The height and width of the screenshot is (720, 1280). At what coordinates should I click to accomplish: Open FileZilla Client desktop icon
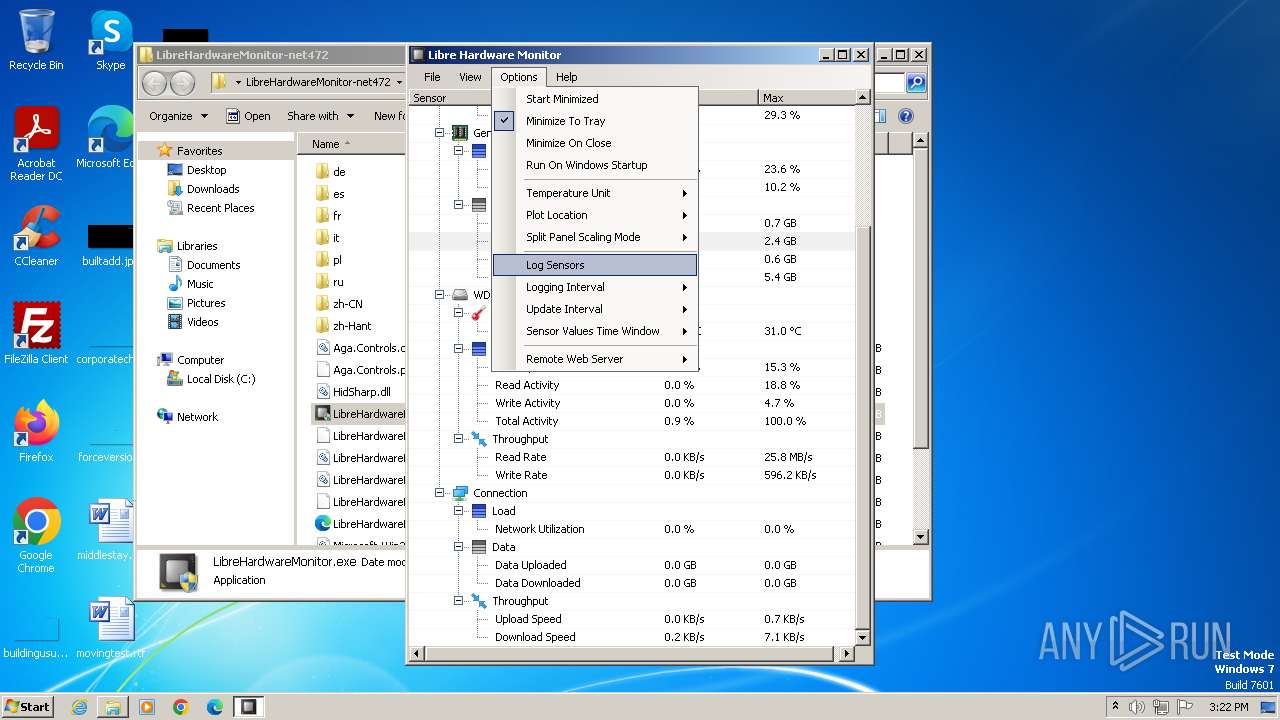pyautogui.click(x=36, y=334)
